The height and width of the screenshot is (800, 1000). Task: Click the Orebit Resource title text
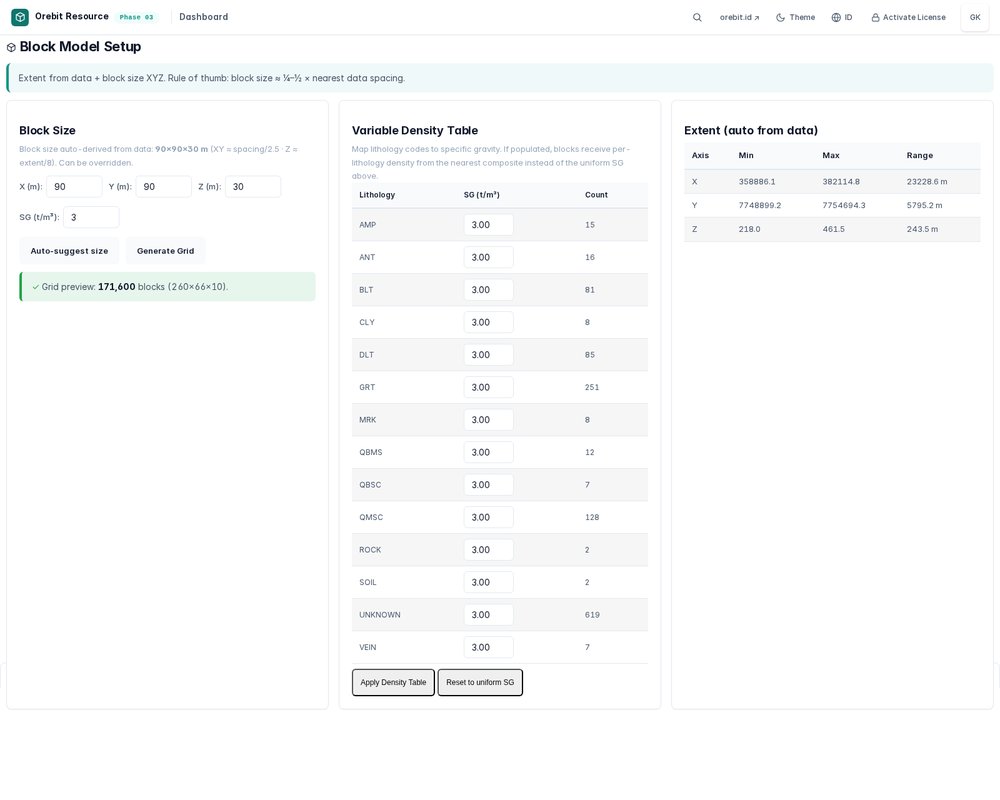click(71, 17)
